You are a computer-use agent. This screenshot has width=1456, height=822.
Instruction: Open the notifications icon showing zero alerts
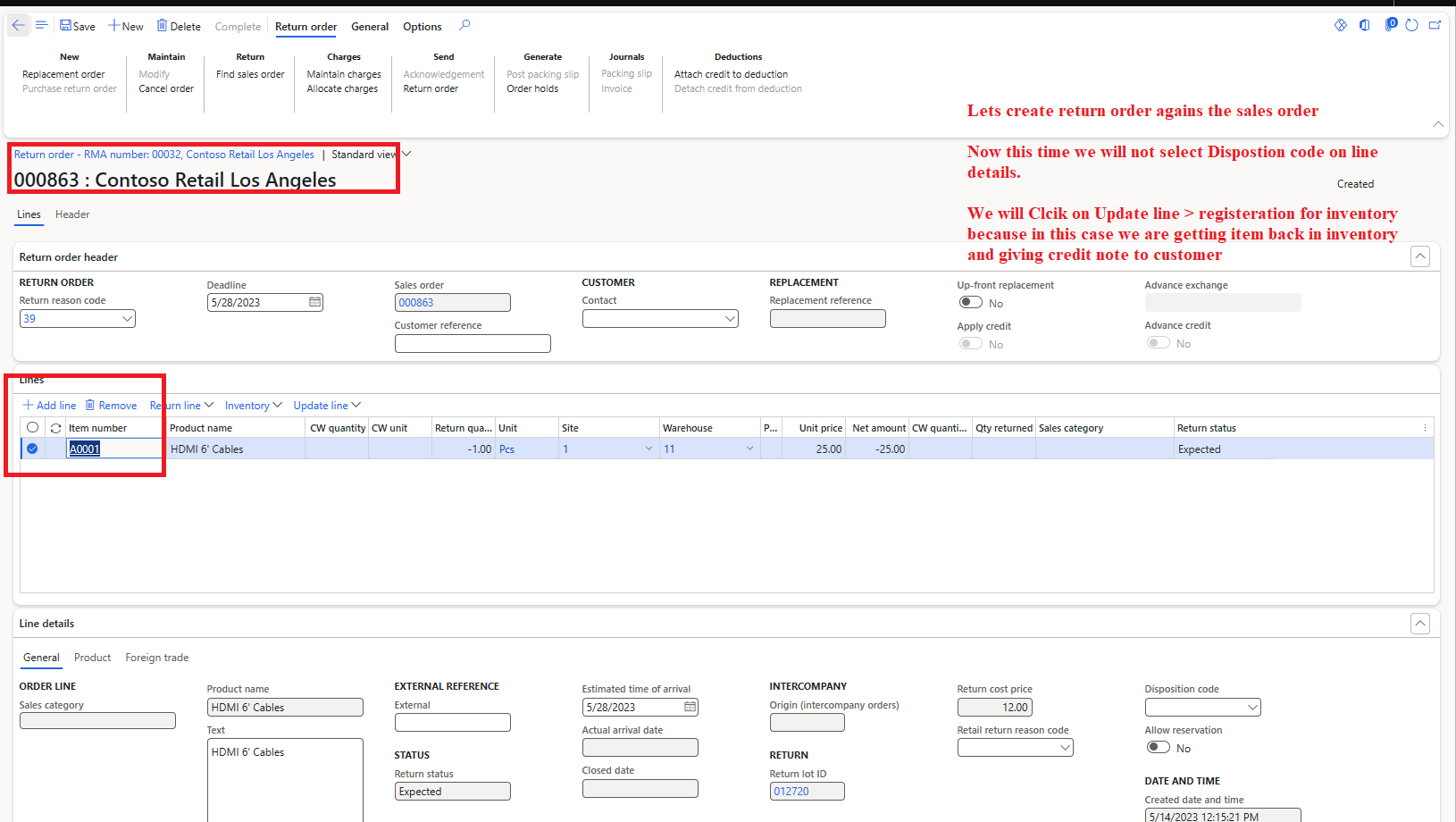point(1390,25)
